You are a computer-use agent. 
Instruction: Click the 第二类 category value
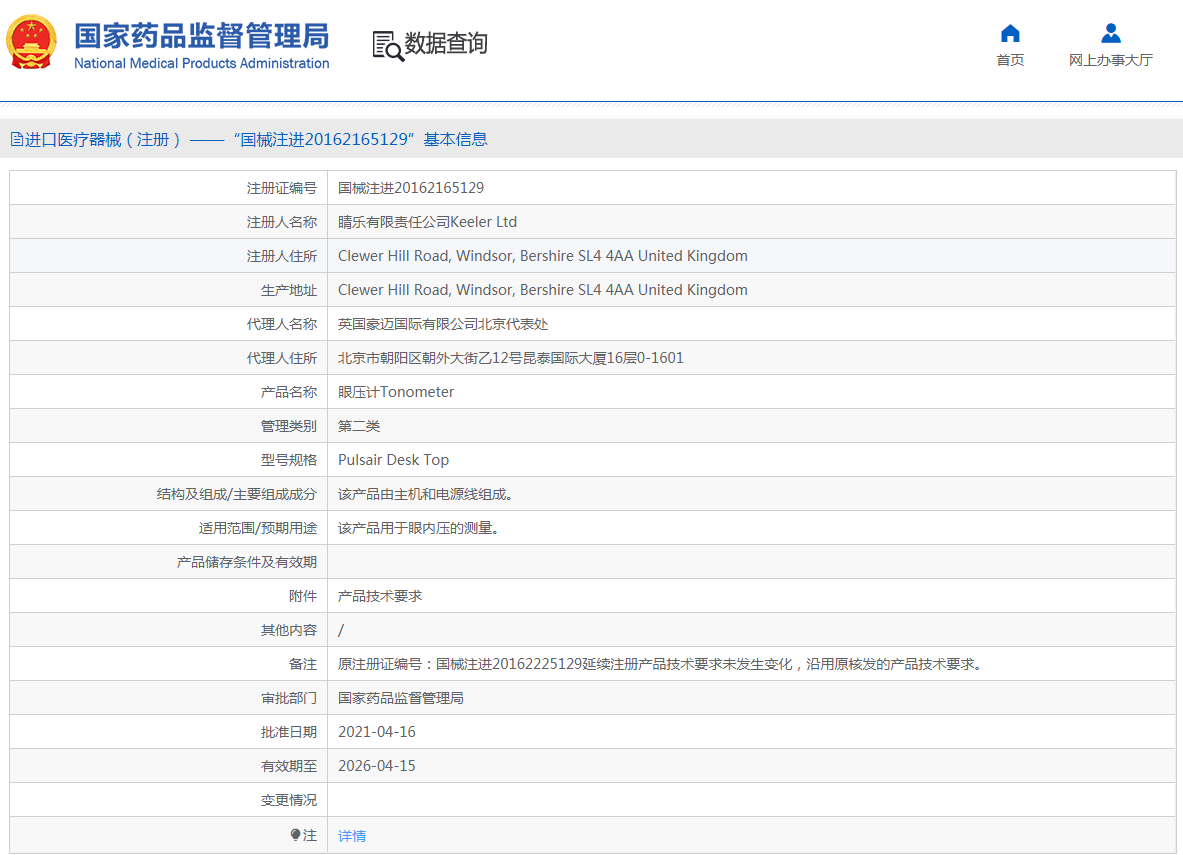(x=359, y=426)
